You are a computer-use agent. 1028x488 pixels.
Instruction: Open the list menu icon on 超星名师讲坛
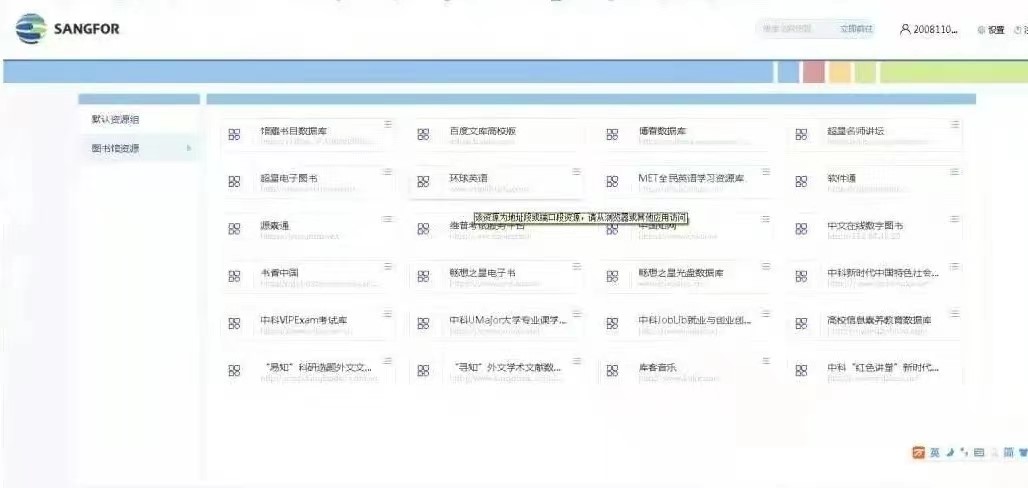[x=954, y=124]
